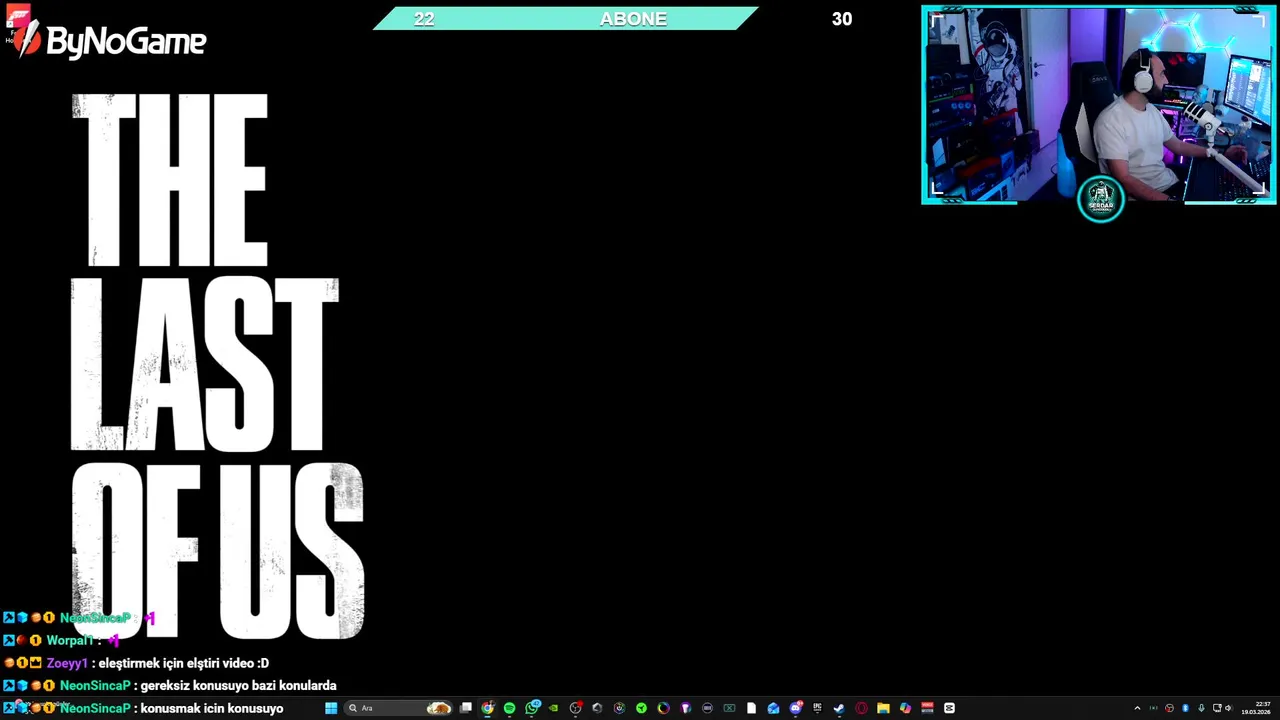Open Opera GX browser from the taskbar
The image size is (1280, 720).
tap(861, 708)
